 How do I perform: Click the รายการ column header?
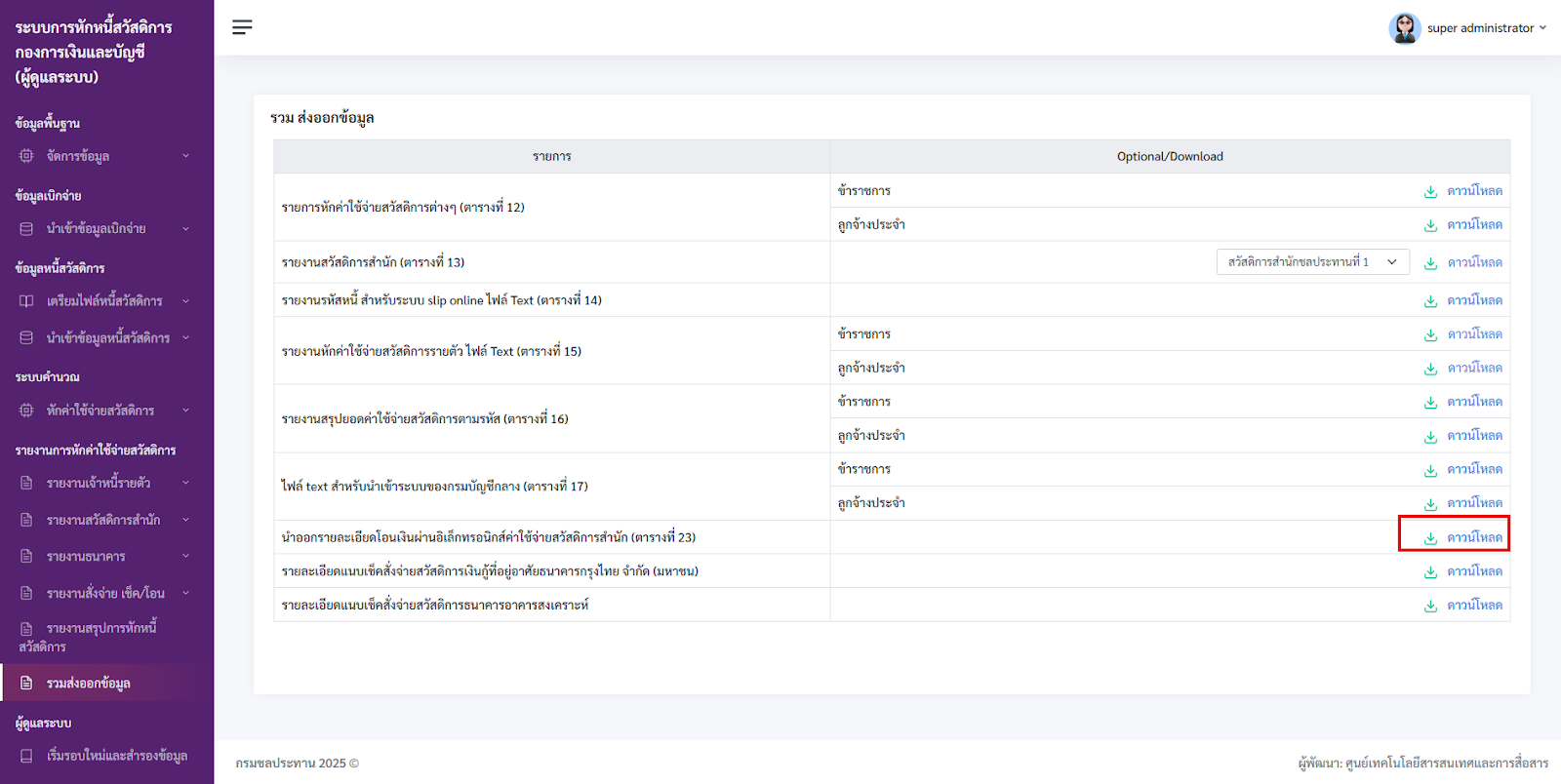(x=552, y=156)
